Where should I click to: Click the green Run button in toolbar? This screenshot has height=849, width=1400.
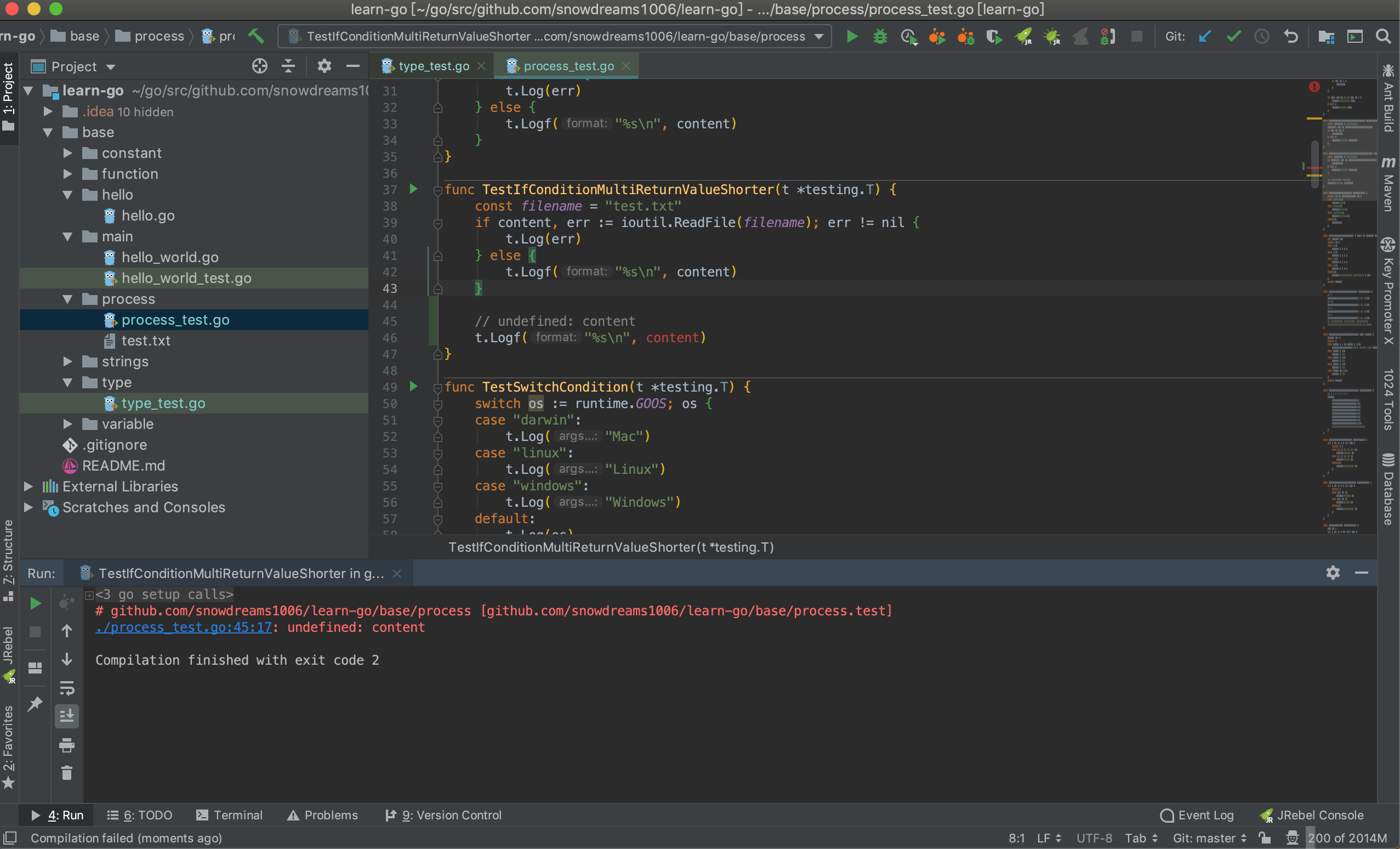[x=852, y=36]
